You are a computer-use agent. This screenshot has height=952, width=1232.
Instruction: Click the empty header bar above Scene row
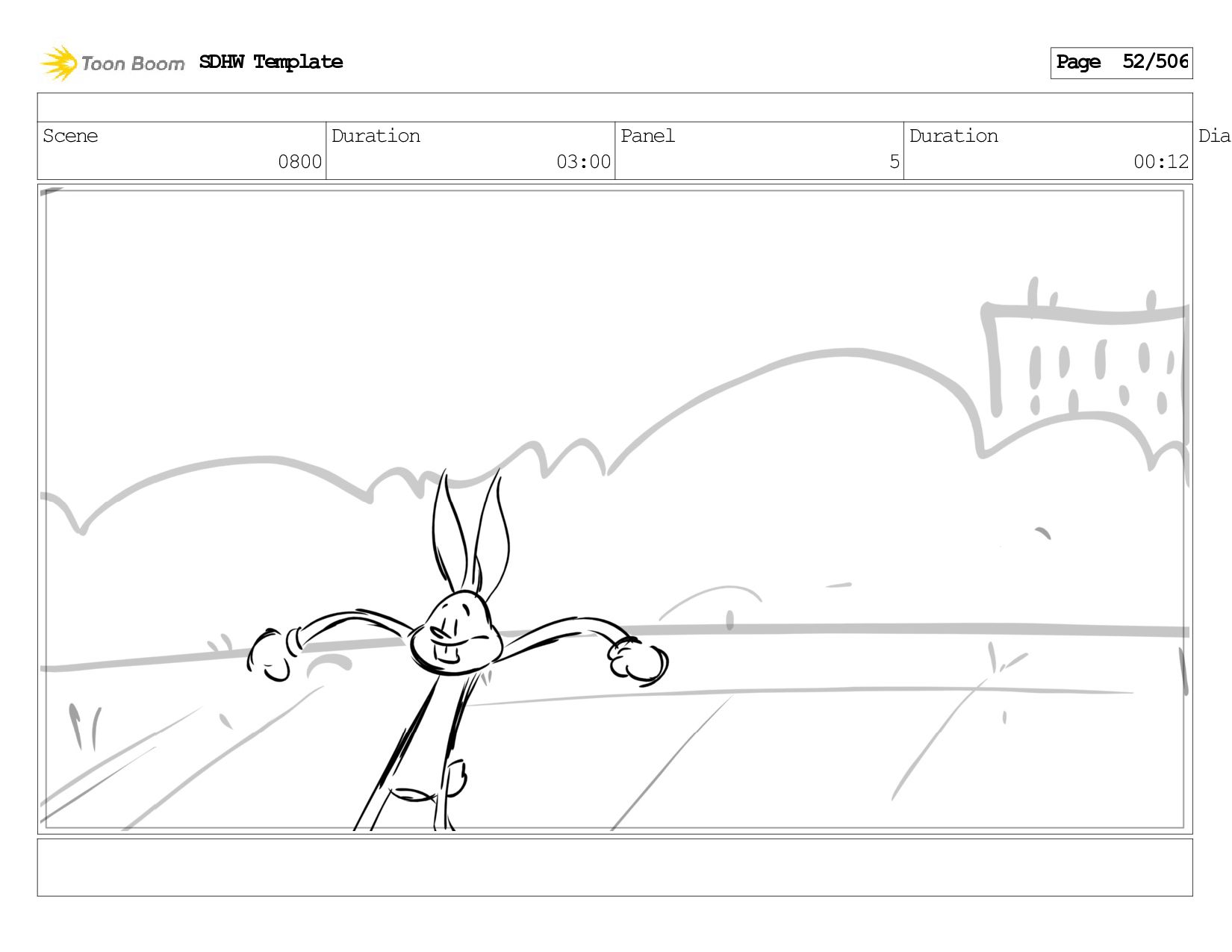615,108
